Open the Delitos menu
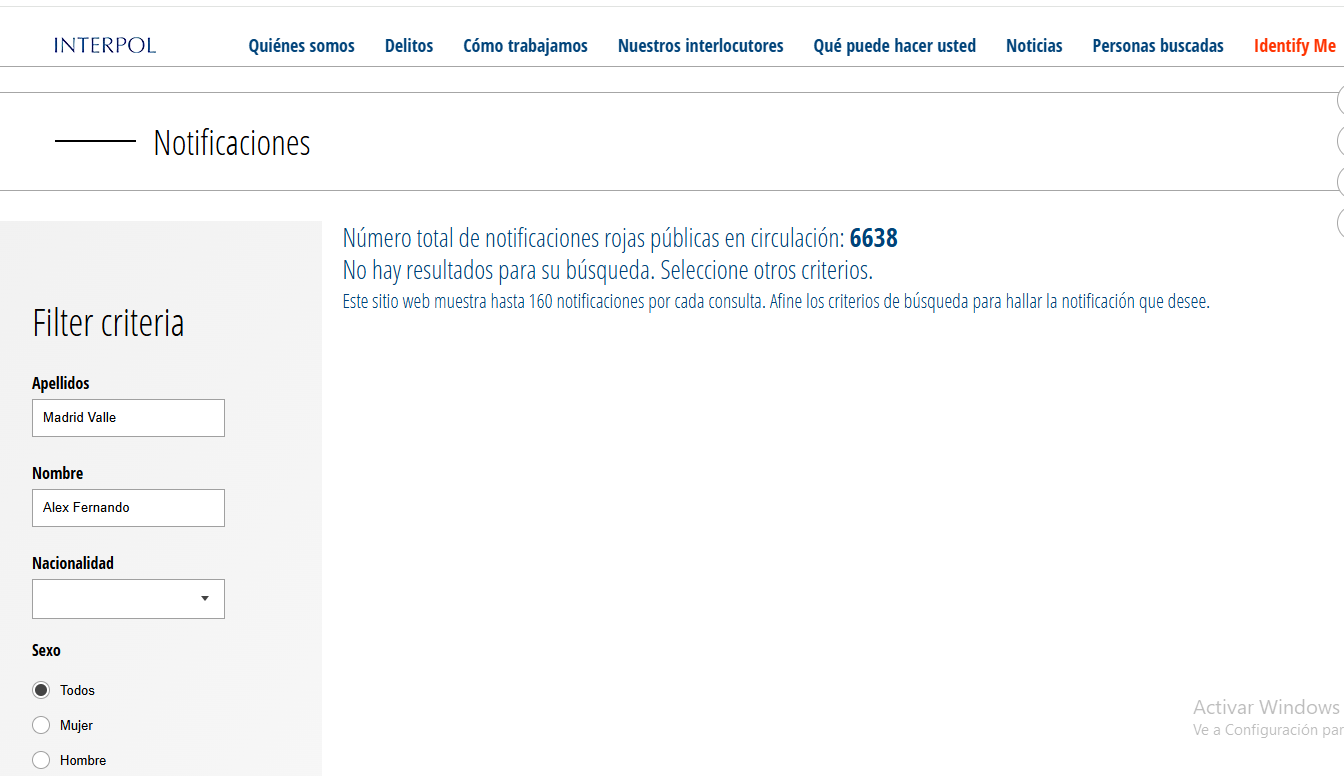Image resolution: width=1344 pixels, height=776 pixels. (x=409, y=46)
